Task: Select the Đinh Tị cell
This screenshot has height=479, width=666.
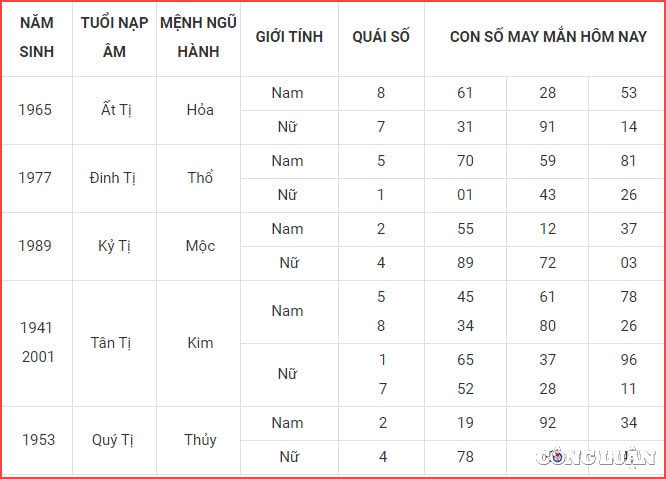Action: pos(113,178)
